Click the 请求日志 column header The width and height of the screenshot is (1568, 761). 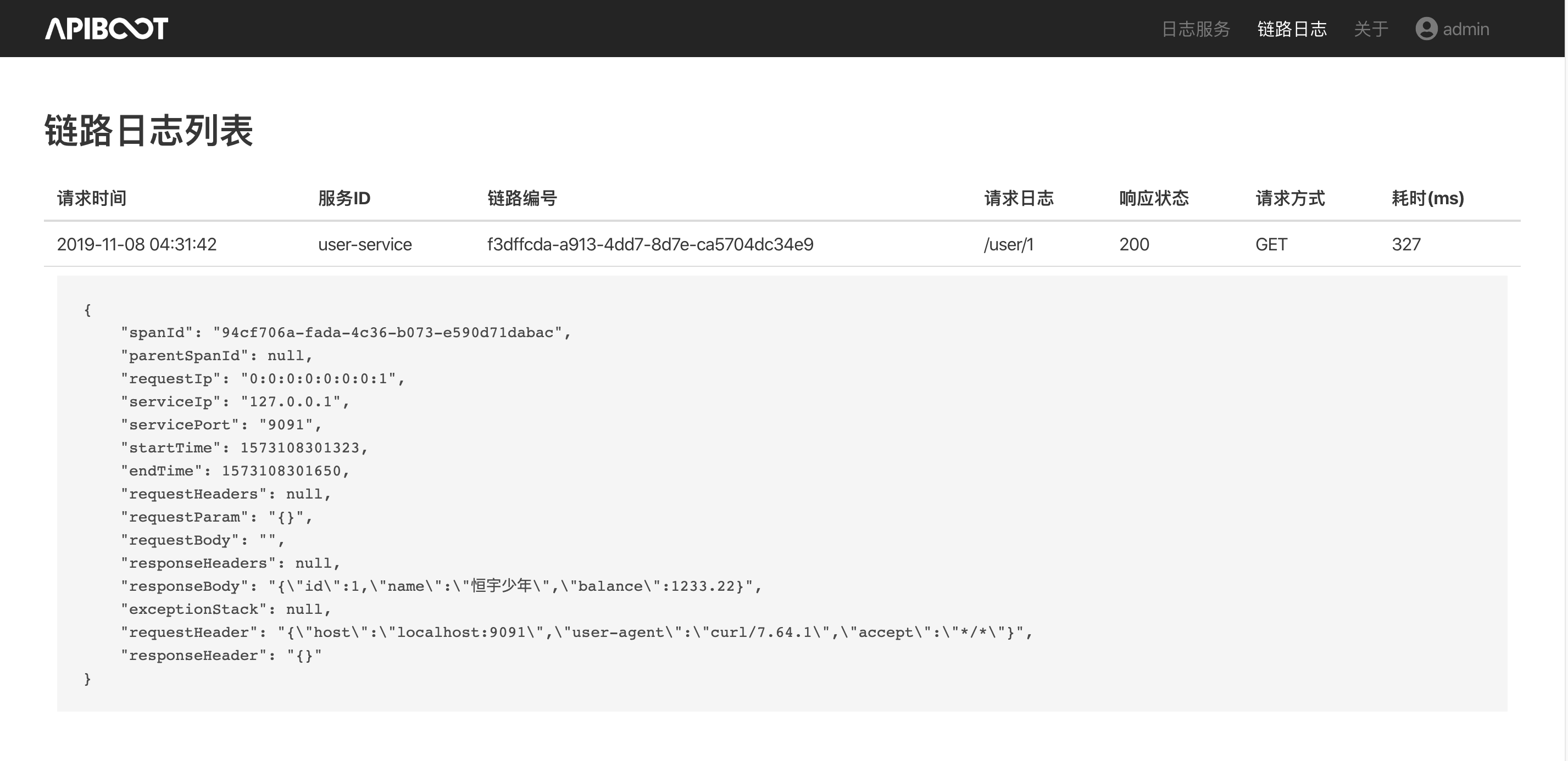point(1019,198)
